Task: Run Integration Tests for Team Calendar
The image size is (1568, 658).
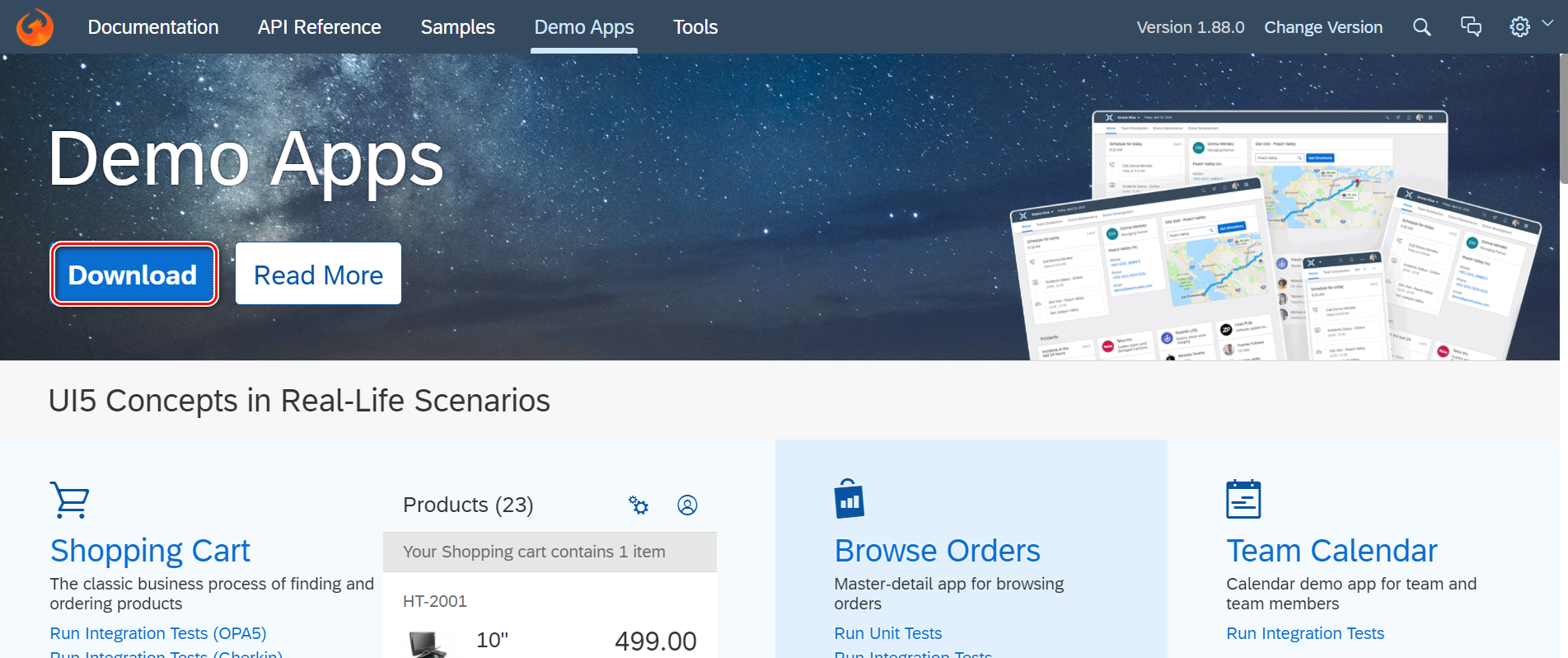Action: [1305, 633]
